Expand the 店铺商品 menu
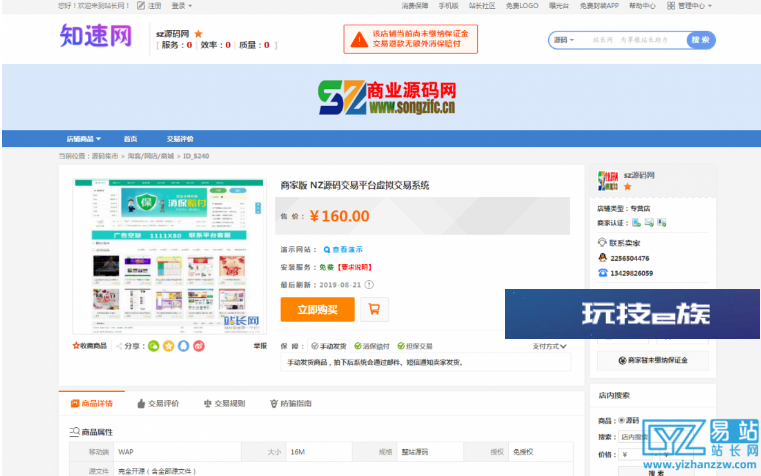Viewport: 761px width, 476px height. pyautogui.click(x=83, y=139)
